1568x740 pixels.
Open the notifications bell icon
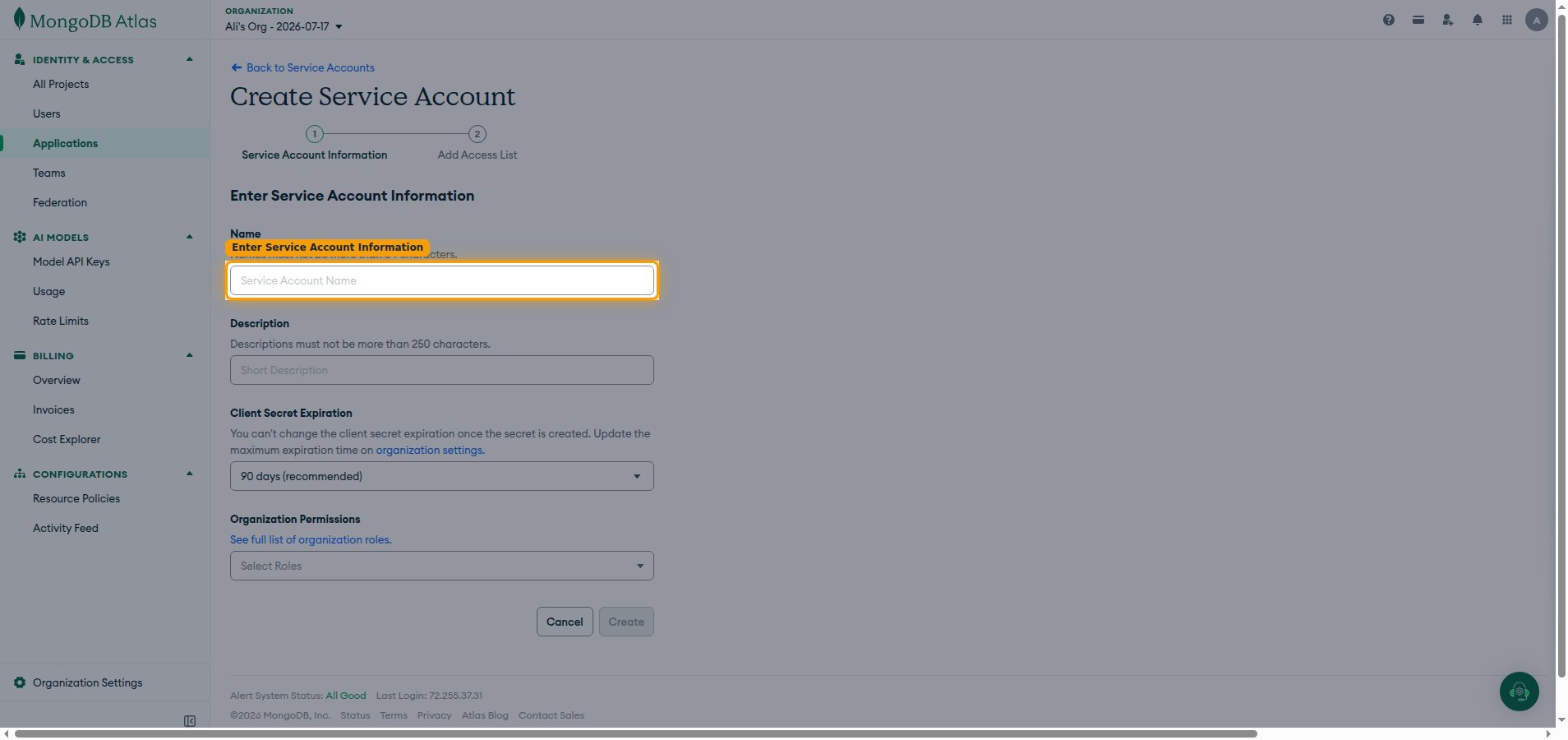(x=1478, y=20)
